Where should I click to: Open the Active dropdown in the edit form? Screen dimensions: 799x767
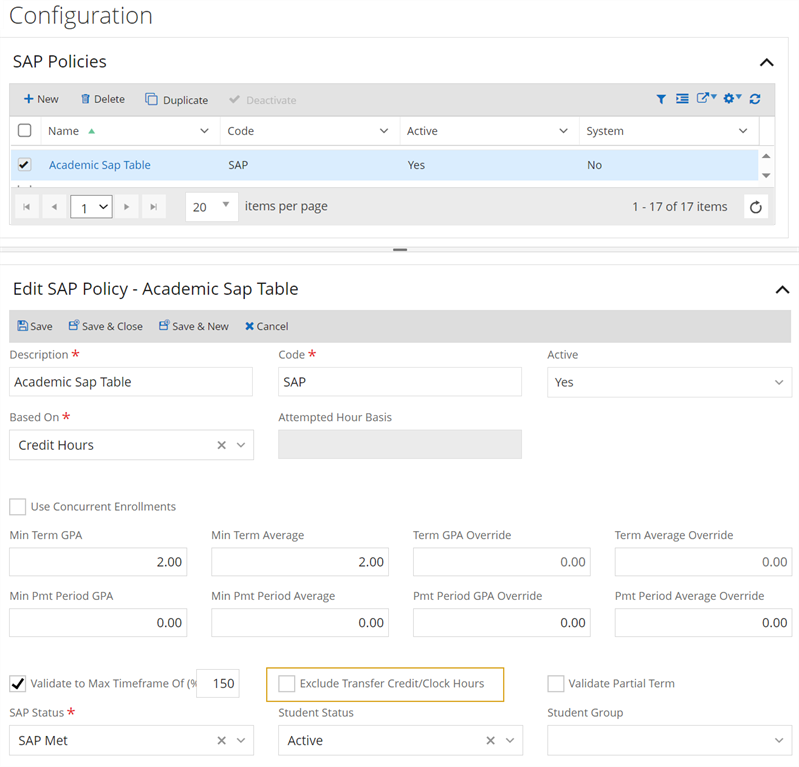pos(669,382)
